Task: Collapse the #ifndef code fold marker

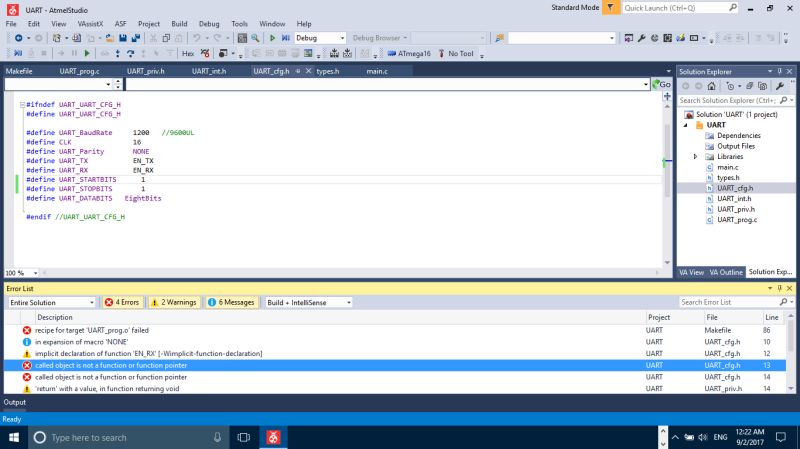Action: tap(22, 105)
